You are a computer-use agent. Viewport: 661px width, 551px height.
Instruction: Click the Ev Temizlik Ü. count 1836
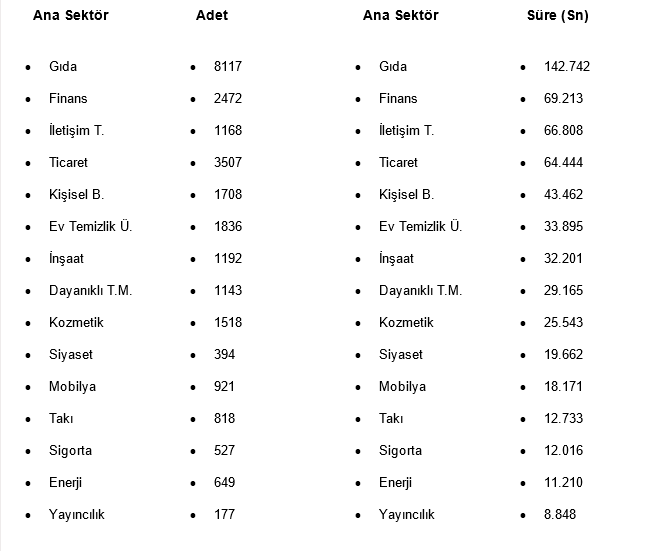(x=228, y=227)
